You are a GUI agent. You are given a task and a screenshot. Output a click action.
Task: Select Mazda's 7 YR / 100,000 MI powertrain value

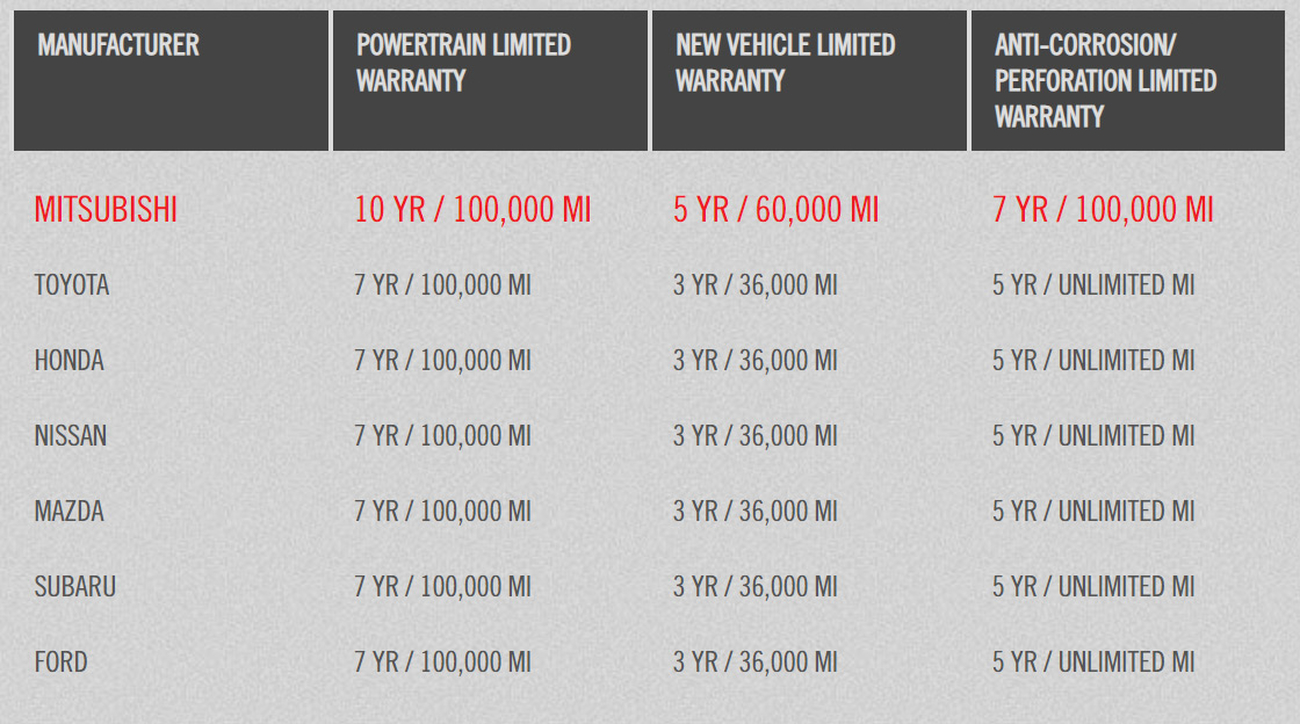tap(443, 511)
